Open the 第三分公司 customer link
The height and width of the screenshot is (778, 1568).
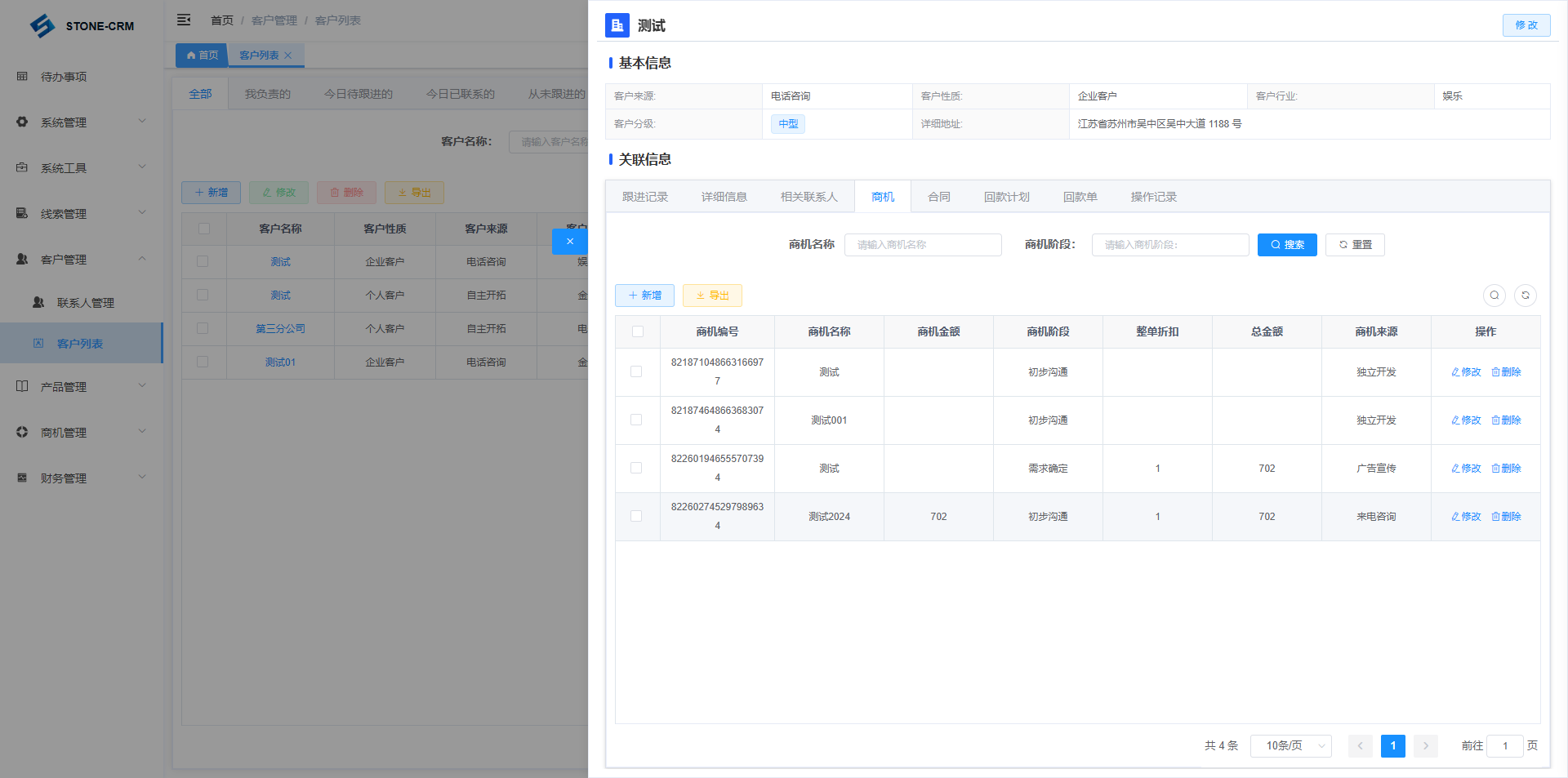coord(280,328)
